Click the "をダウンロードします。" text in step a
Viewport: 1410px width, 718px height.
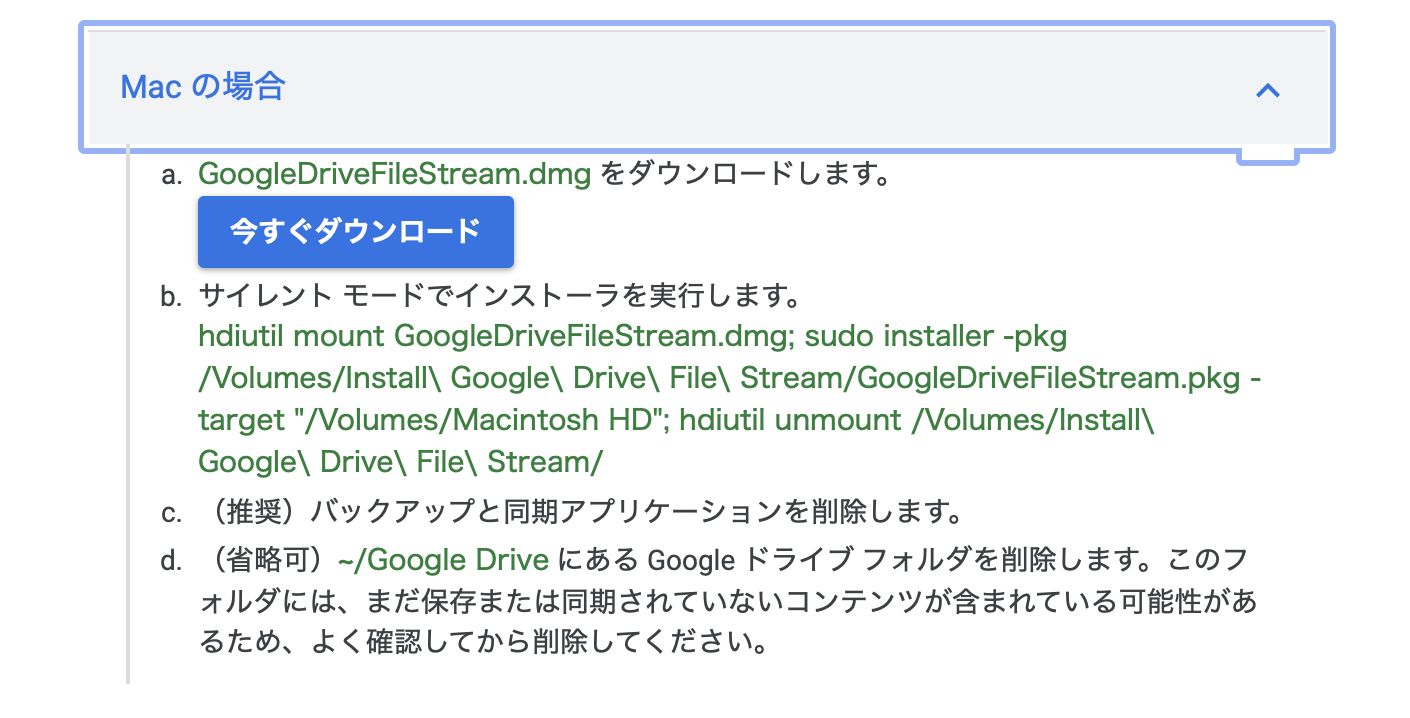pyautogui.click(x=745, y=174)
